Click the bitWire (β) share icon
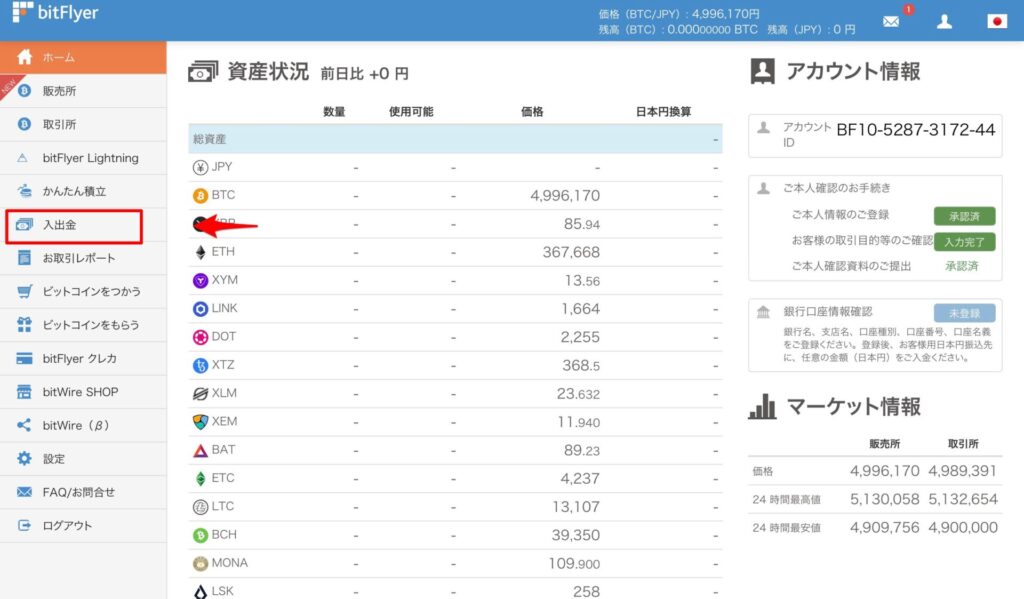1024x599 pixels. pos(24,425)
